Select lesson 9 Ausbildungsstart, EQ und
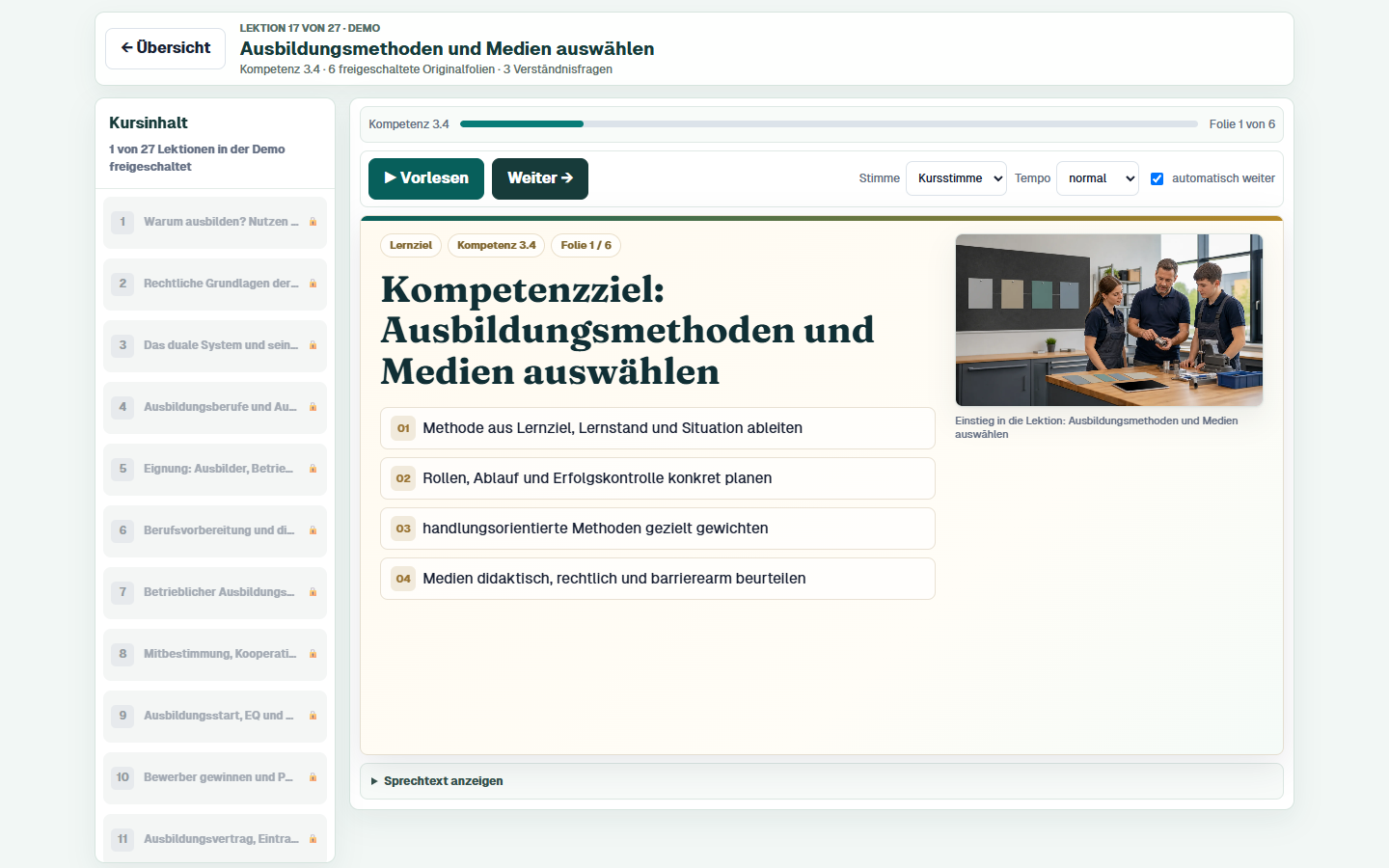 click(215, 716)
